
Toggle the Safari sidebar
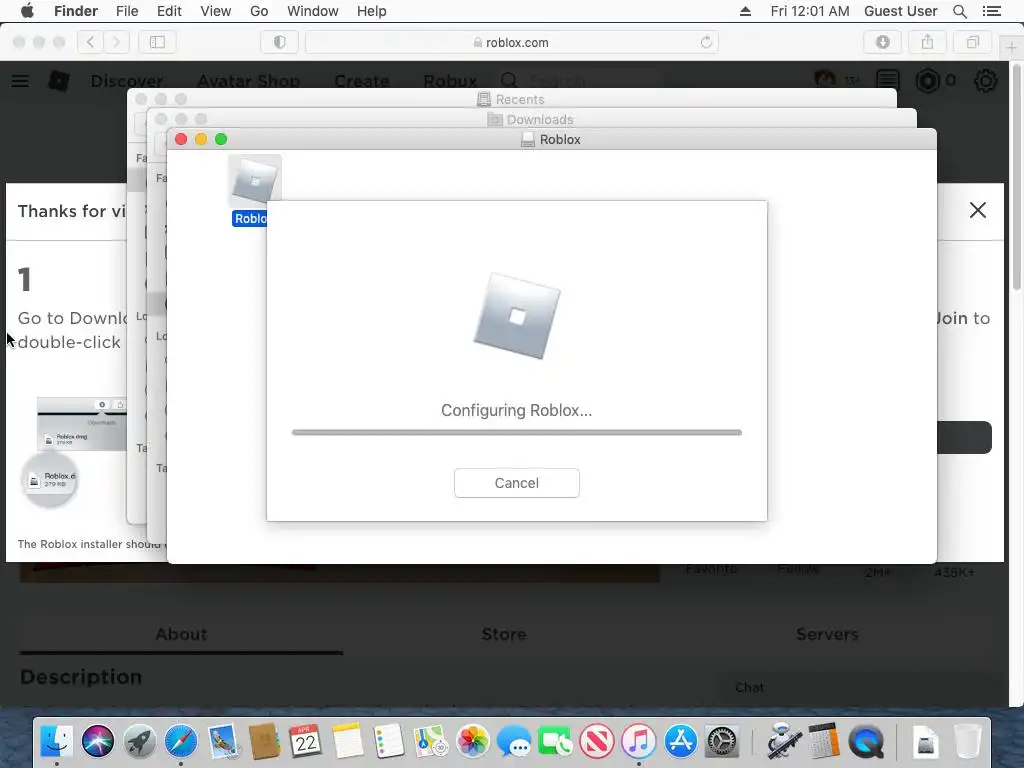pyautogui.click(x=157, y=42)
